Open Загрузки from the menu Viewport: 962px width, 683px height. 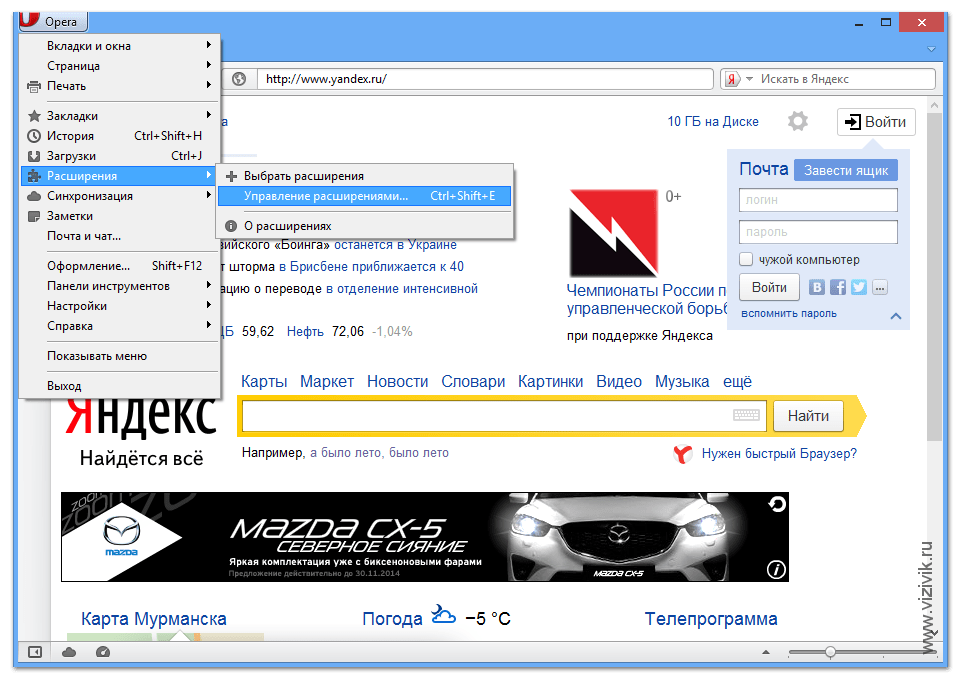[120, 156]
